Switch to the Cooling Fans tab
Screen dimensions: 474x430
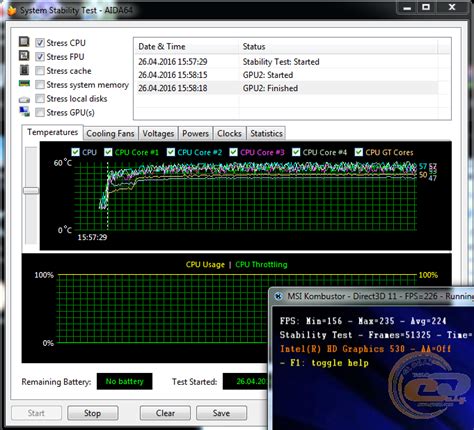click(110, 133)
